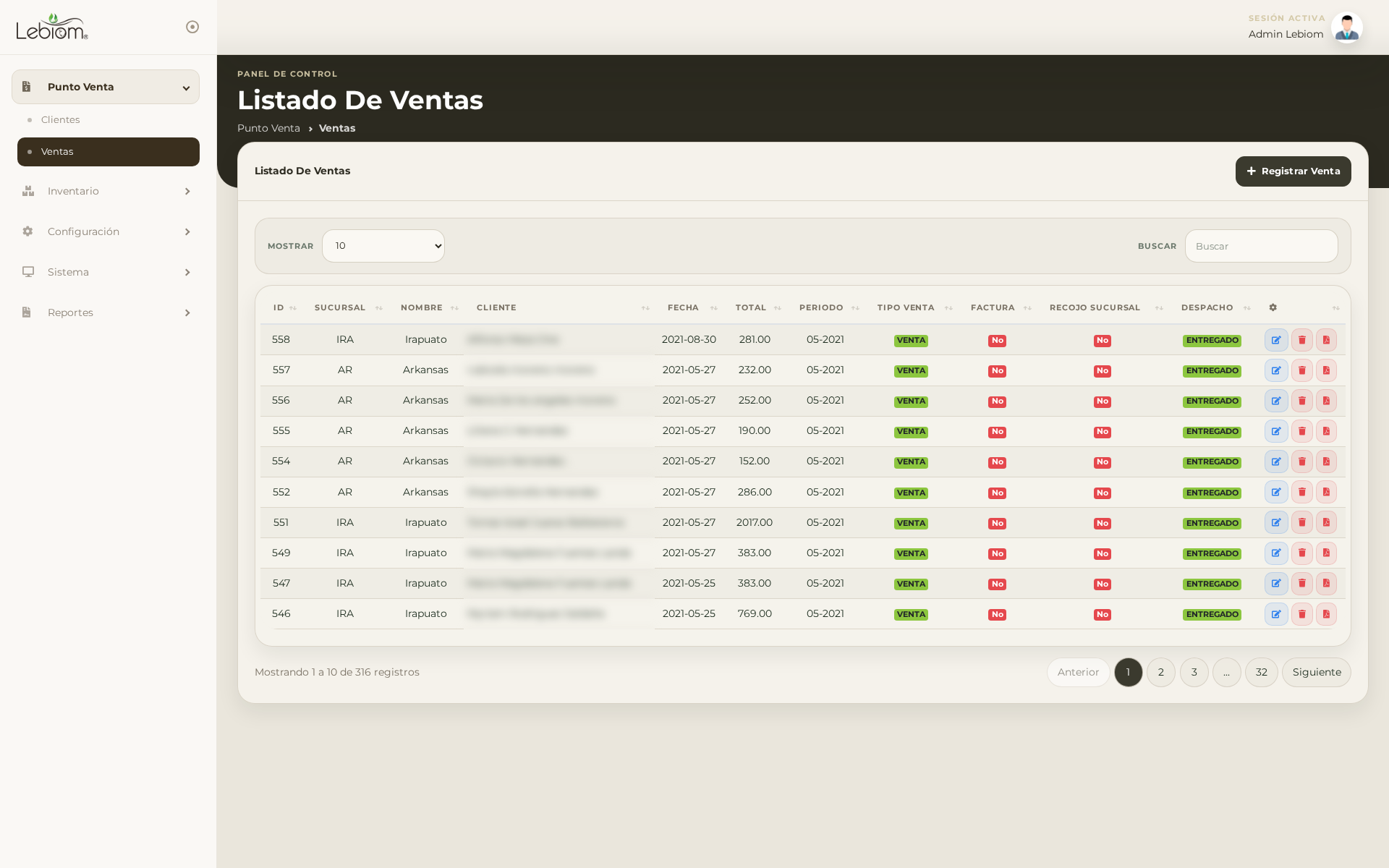Focus the Buscar search field
Image resolution: width=1389 pixels, height=868 pixels.
click(x=1261, y=246)
